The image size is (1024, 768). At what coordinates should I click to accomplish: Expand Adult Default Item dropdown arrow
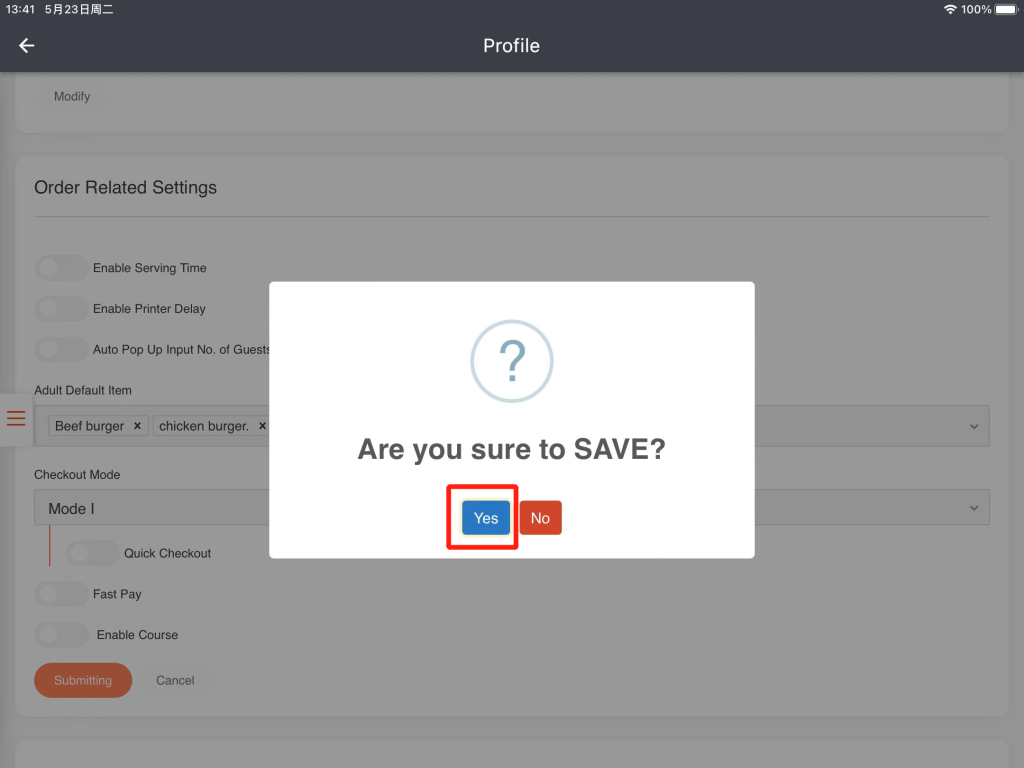[x=974, y=427]
